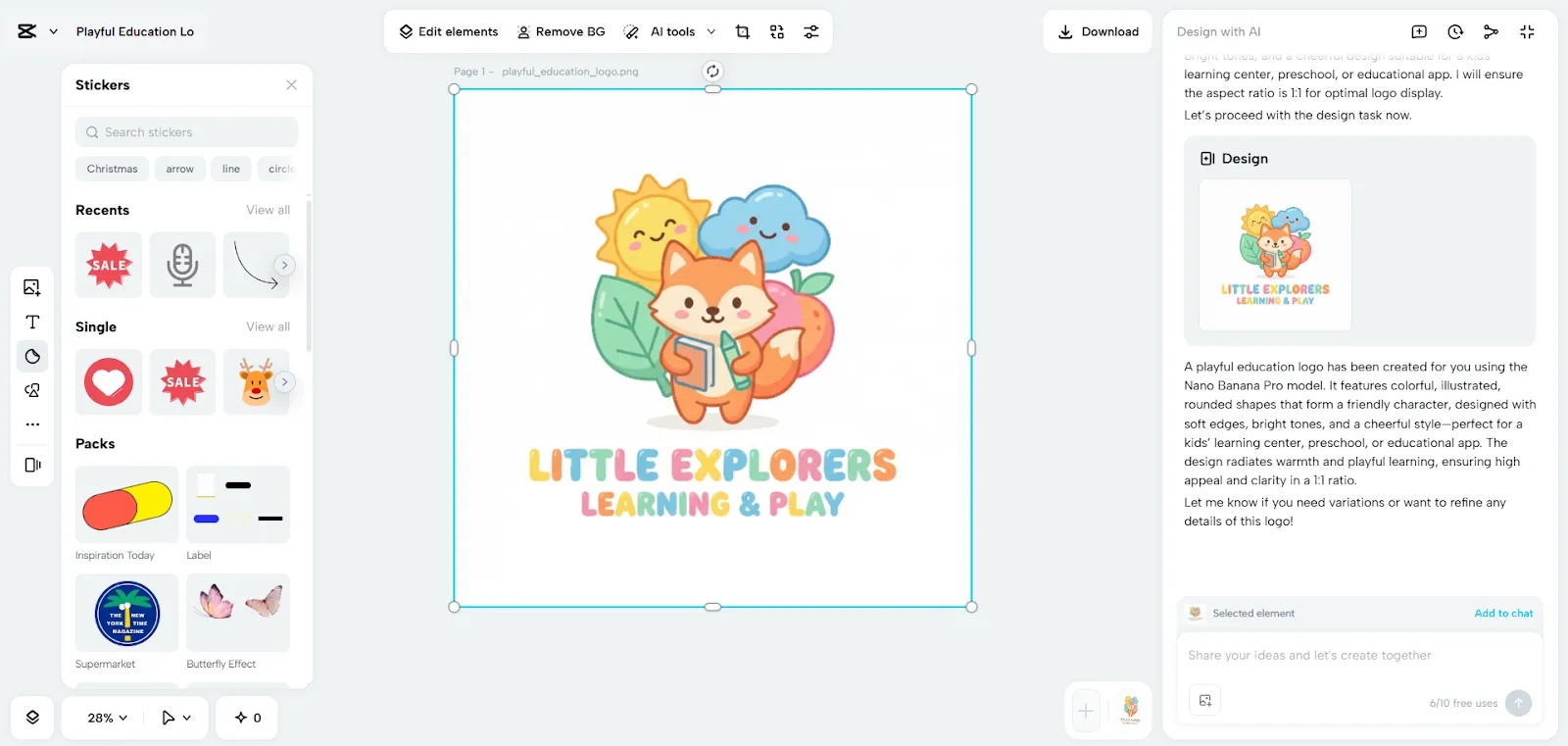Click Remove BG button
Viewport: 1568px width, 746px height.
click(x=561, y=32)
